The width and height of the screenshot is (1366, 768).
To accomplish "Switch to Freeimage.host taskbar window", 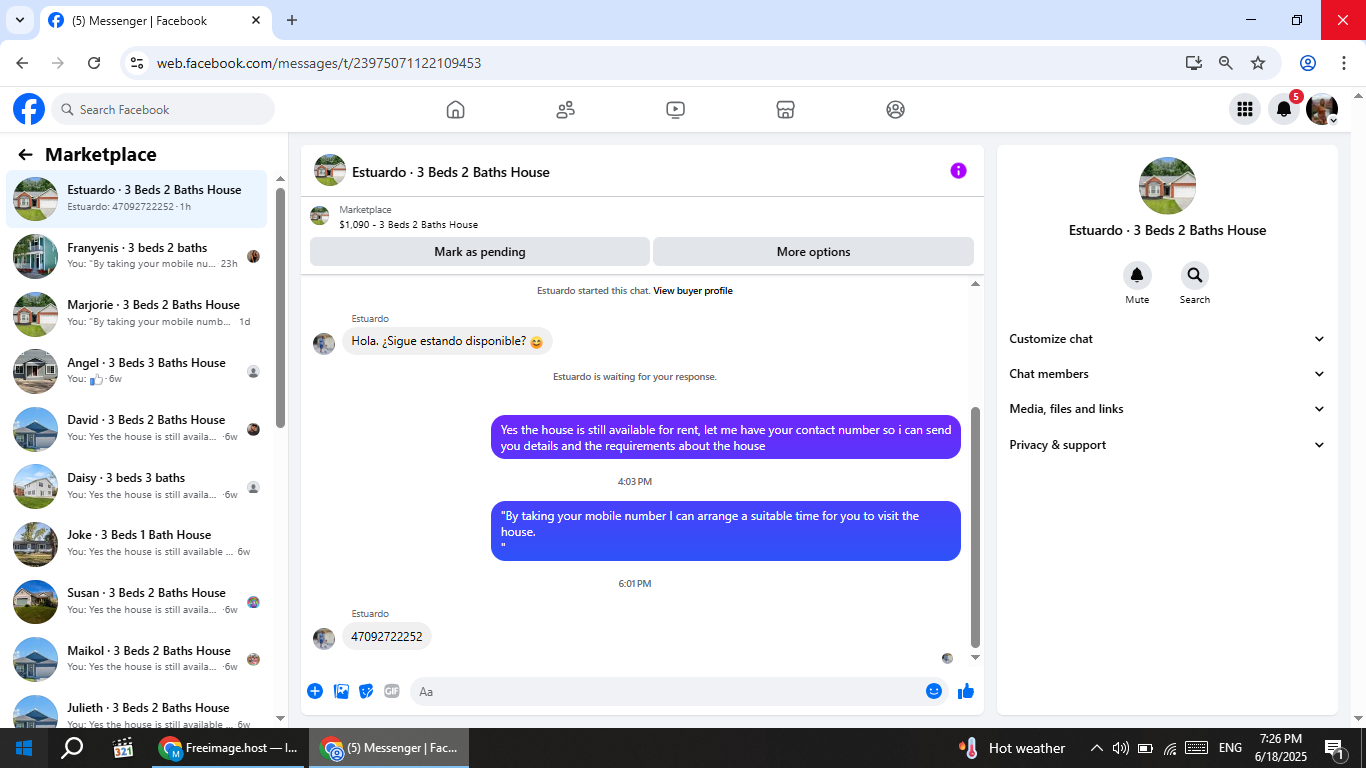I will tap(228, 748).
